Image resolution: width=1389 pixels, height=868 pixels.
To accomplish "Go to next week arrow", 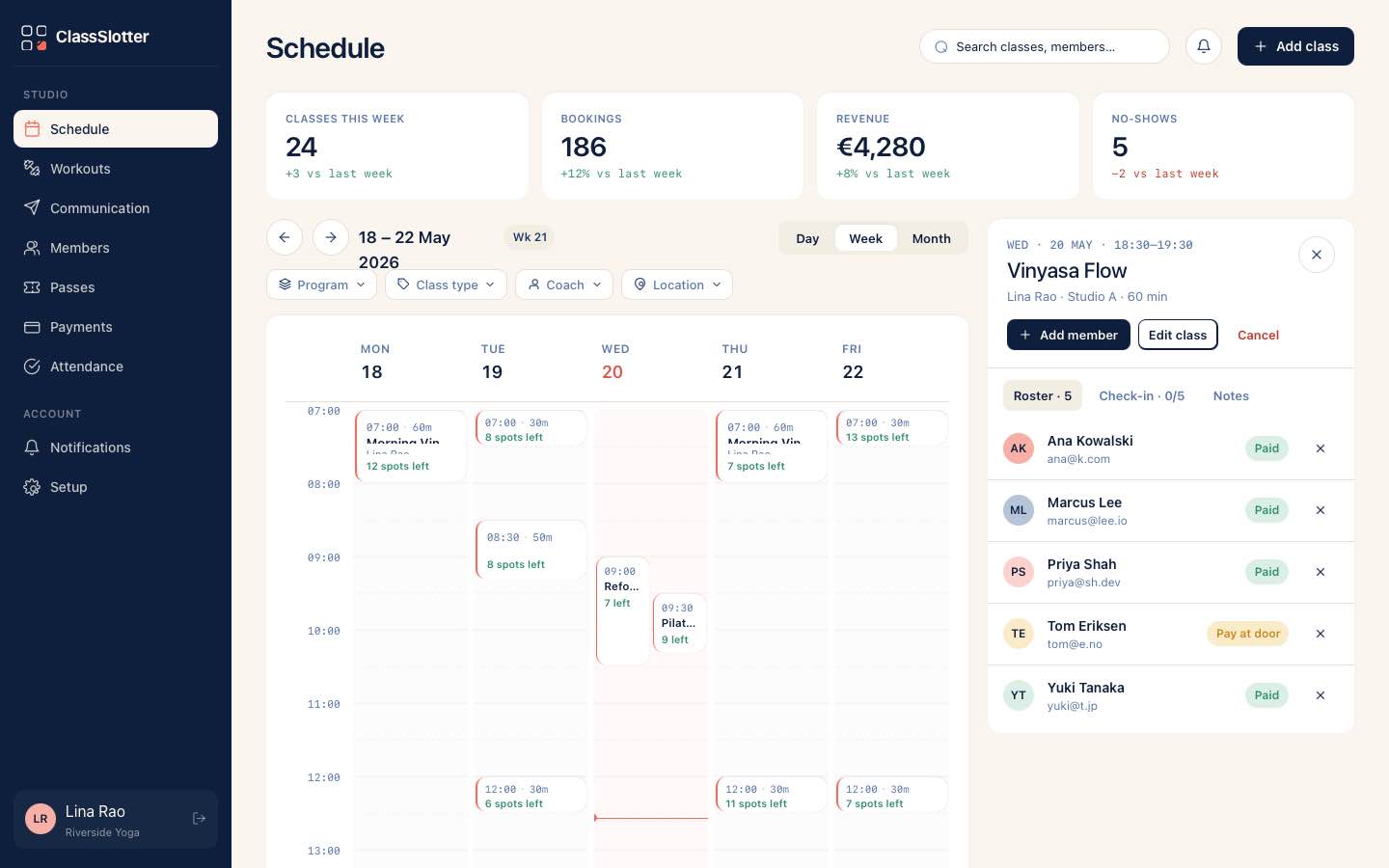I will click(x=331, y=237).
